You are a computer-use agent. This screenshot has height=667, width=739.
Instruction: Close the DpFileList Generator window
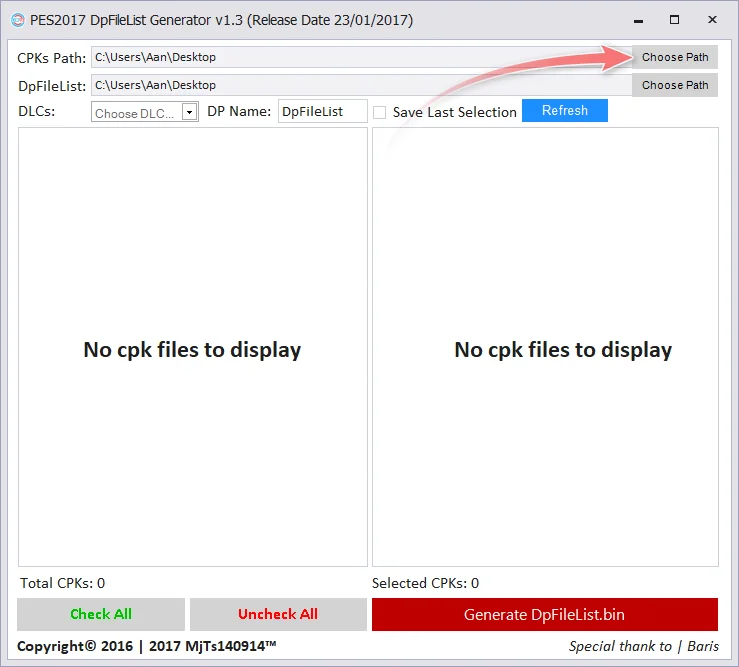point(712,20)
